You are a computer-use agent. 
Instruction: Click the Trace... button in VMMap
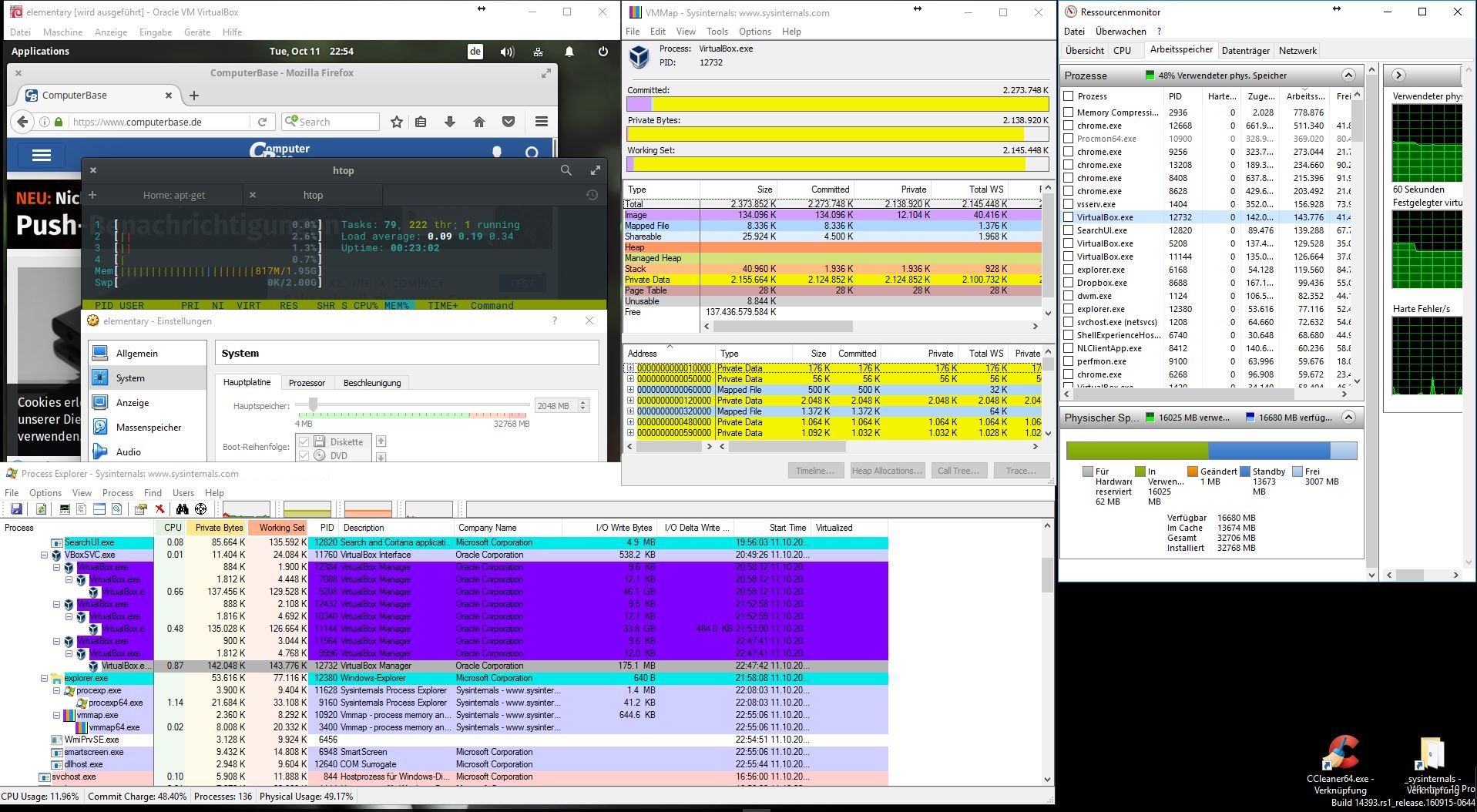(1021, 471)
